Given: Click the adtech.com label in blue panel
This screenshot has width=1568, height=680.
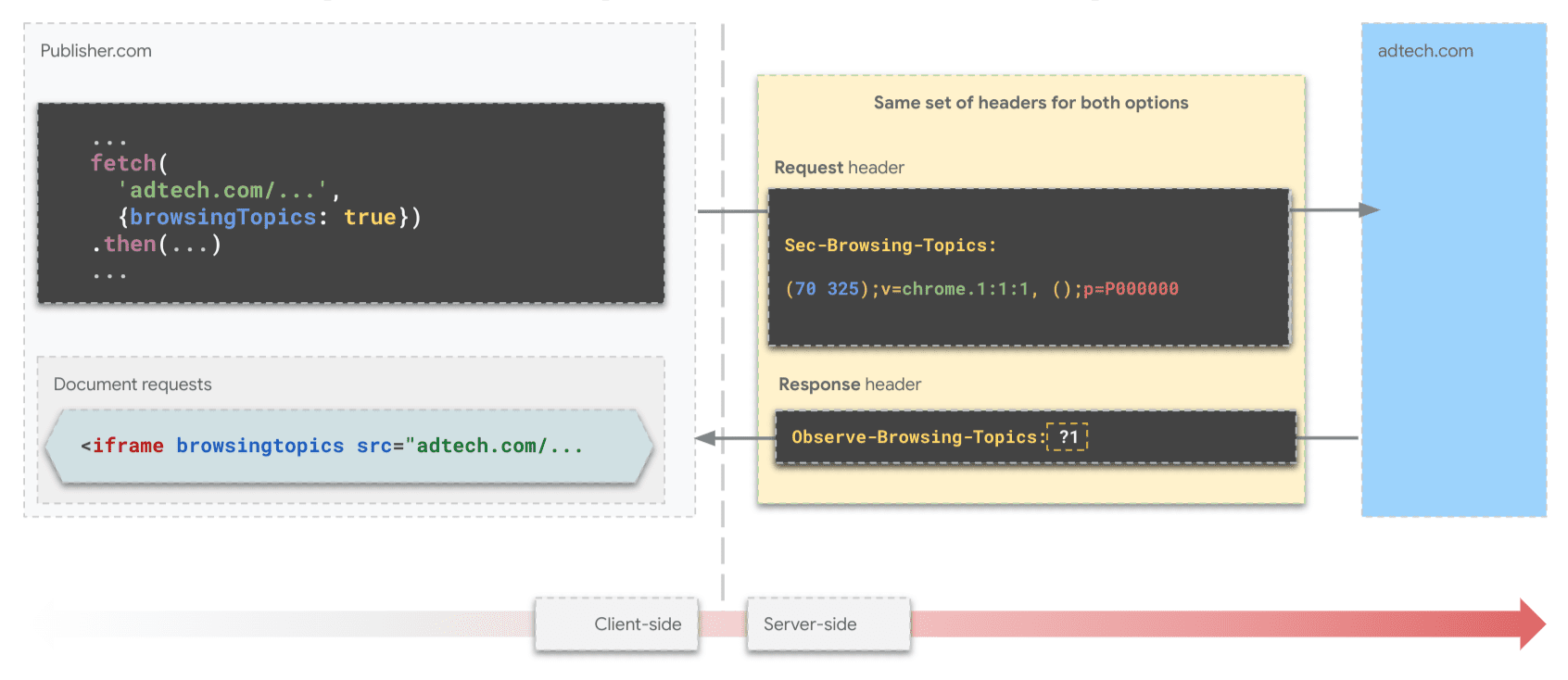Looking at the screenshot, I should click(x=1424, y=51).
